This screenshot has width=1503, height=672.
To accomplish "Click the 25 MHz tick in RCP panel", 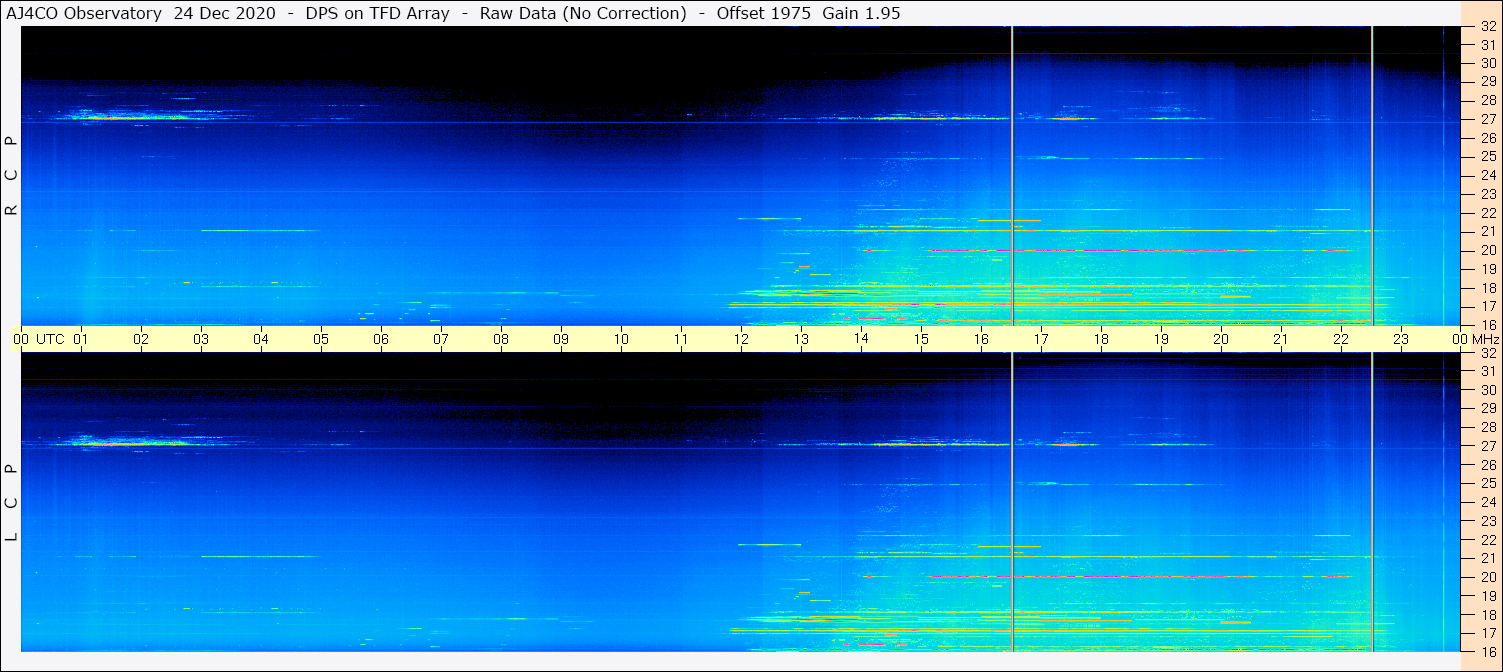I will [x=1488, y=157].
